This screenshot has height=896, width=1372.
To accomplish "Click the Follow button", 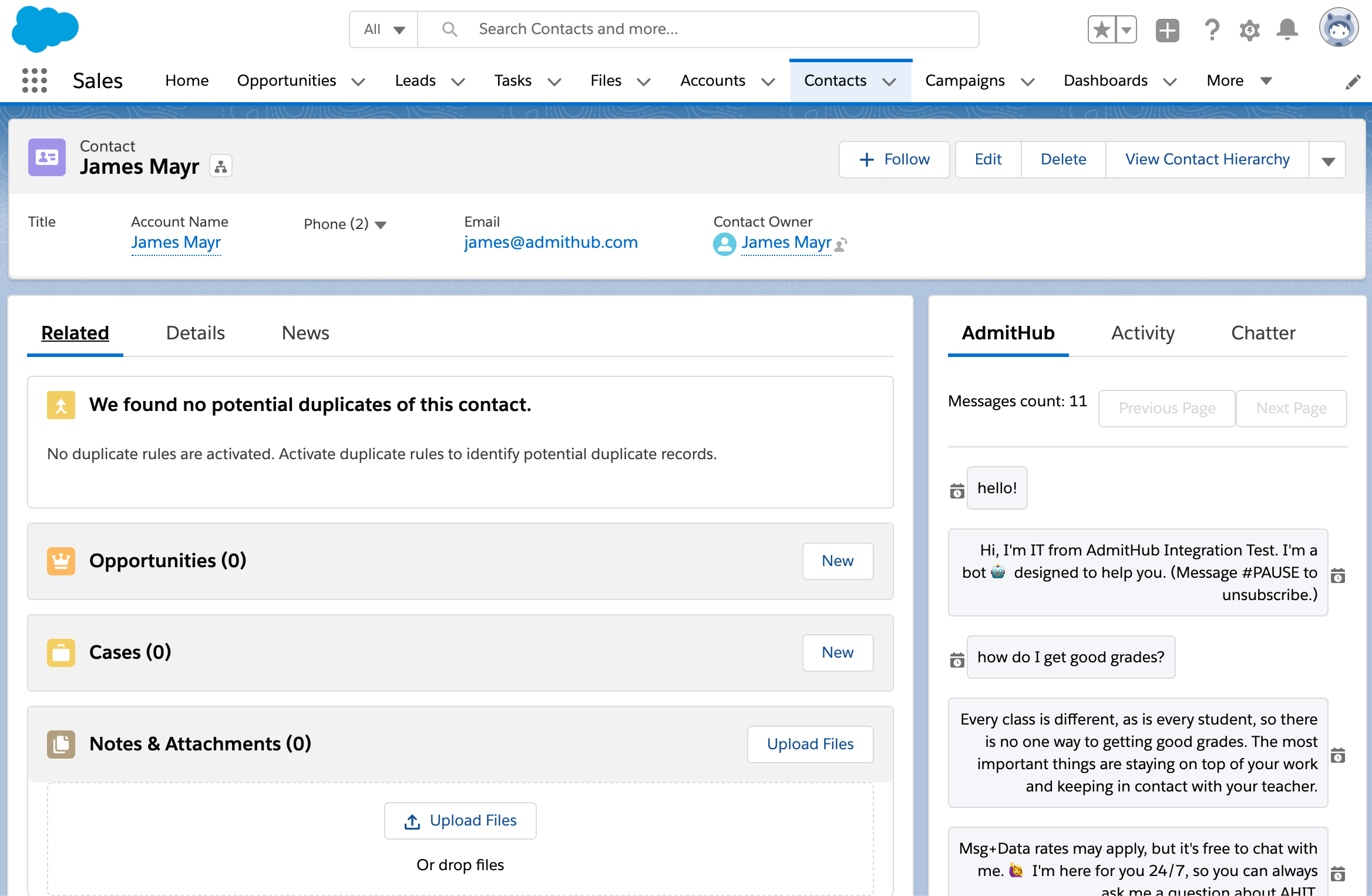I will pos(894,160).
